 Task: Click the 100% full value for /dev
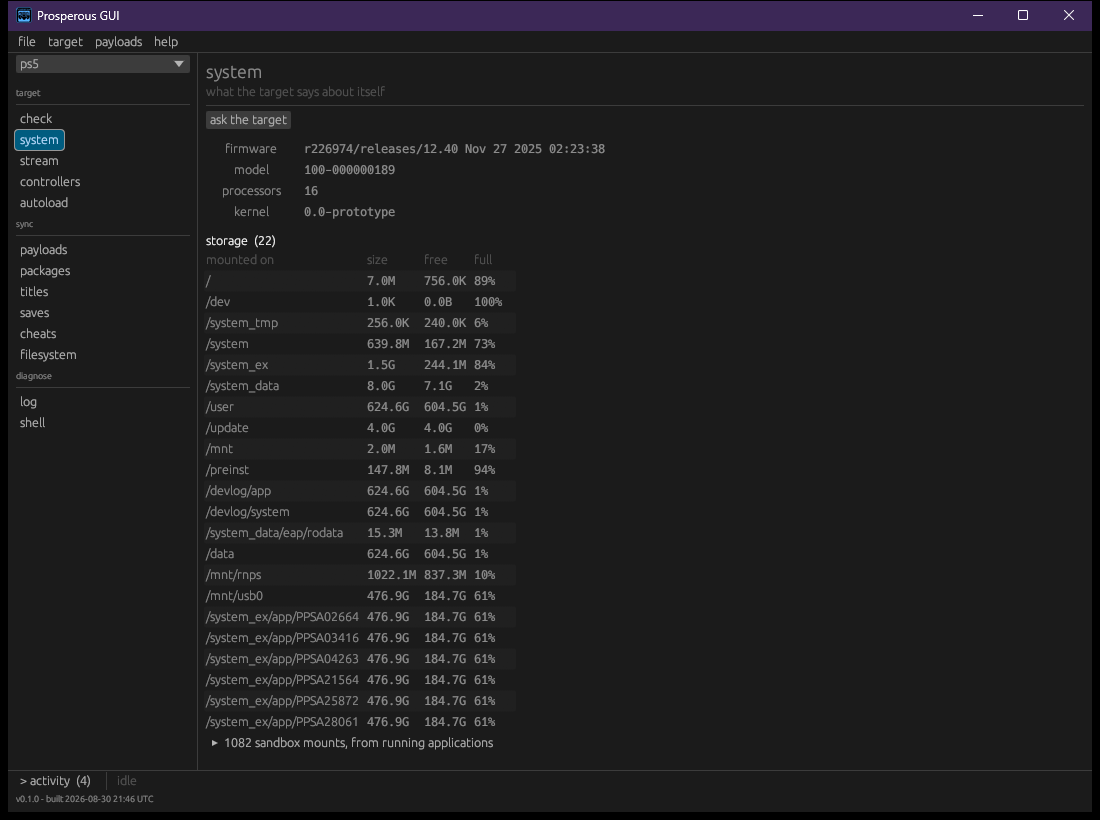click(x=488, y=302)
